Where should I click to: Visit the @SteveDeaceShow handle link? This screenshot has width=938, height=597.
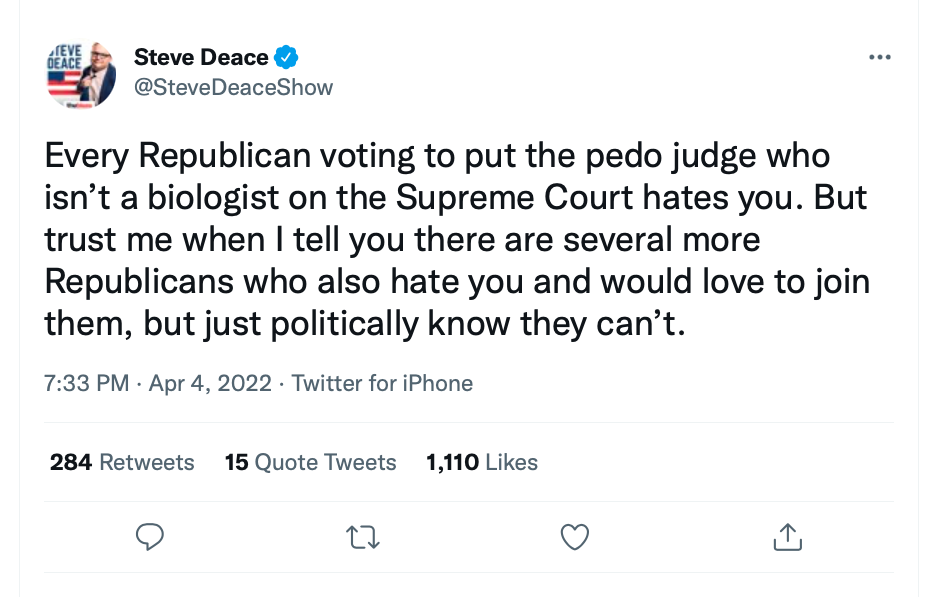(233, 87)
